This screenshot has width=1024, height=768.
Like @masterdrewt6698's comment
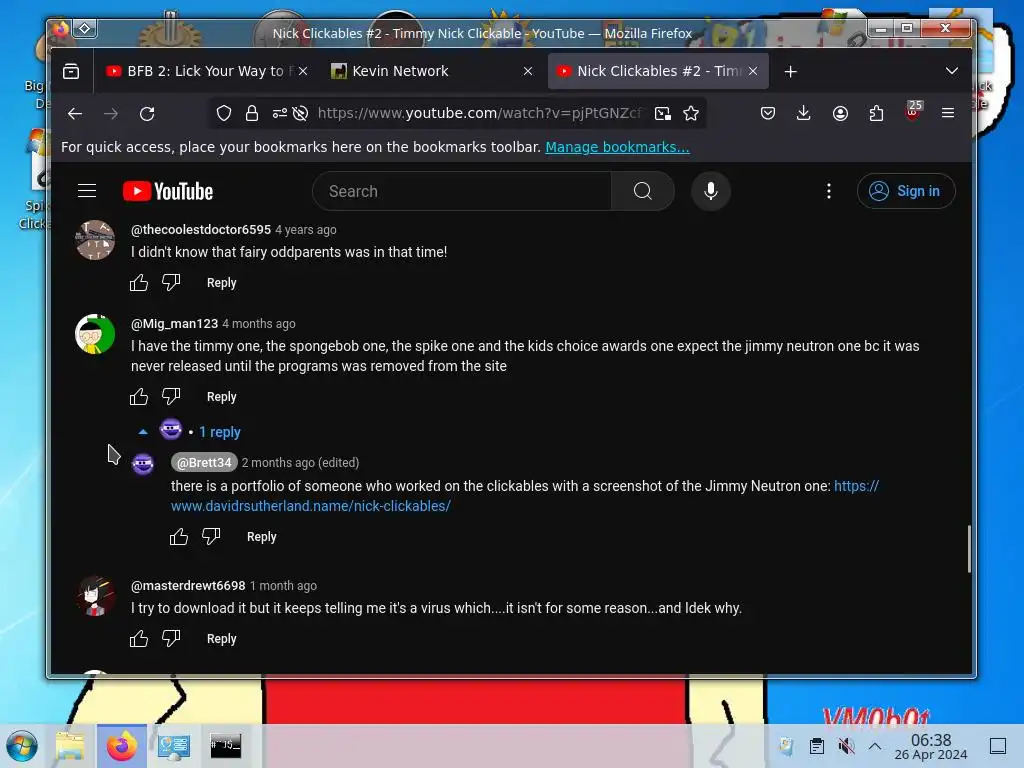click(x=138, y=638)
